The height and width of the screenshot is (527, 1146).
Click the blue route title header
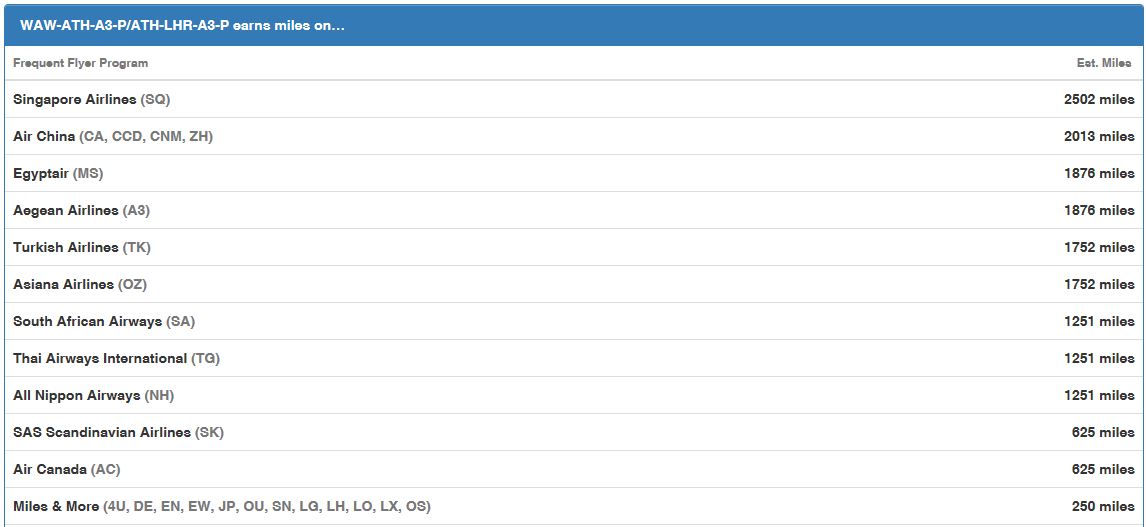[573, 26]
